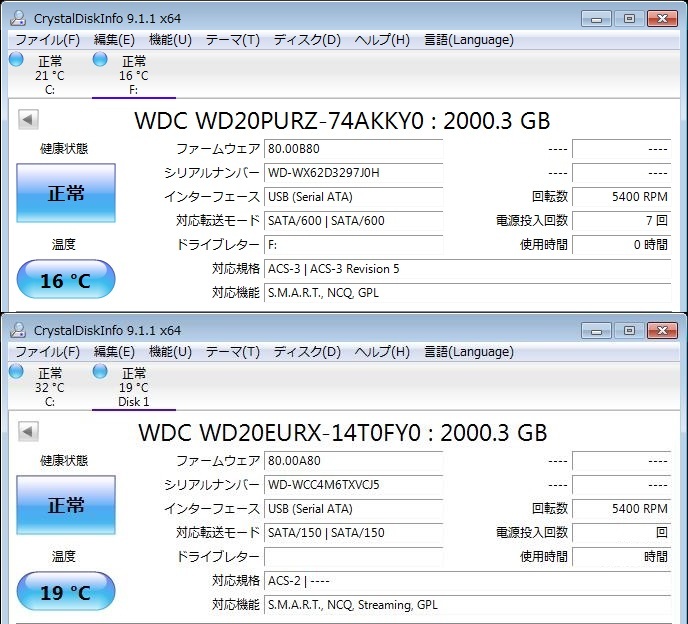This screenshot has height=624, width=688.
Task: Click the serial number field WD-WX62D3297J0H
Action: [353, 173]
